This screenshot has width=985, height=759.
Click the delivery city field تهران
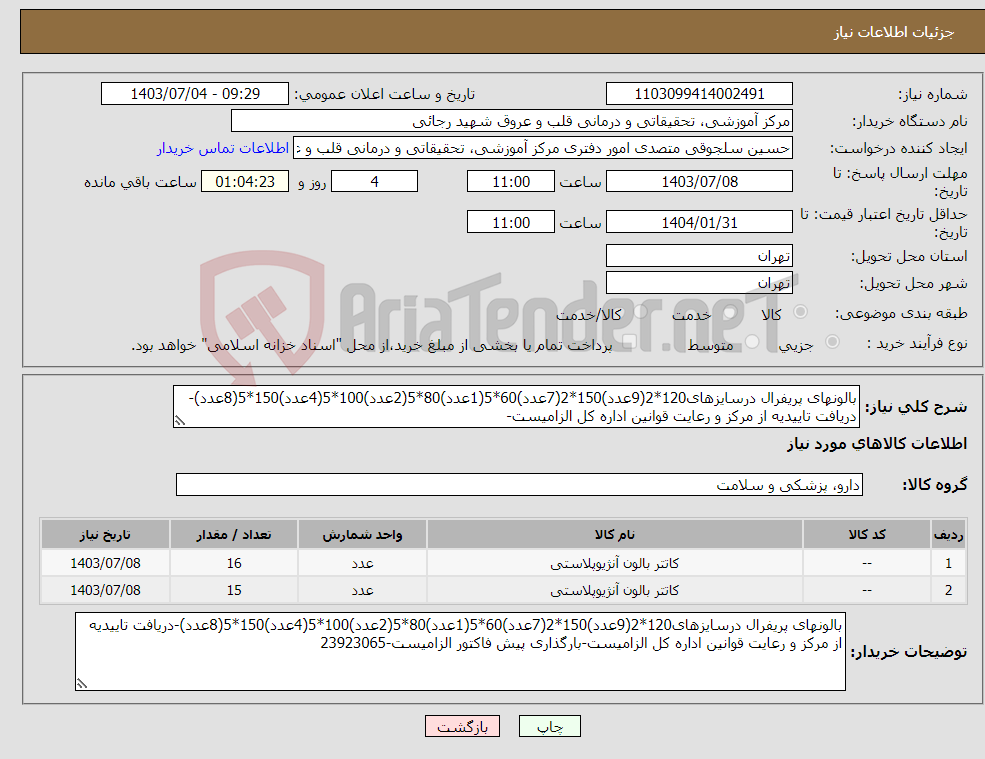coord(699,283)
